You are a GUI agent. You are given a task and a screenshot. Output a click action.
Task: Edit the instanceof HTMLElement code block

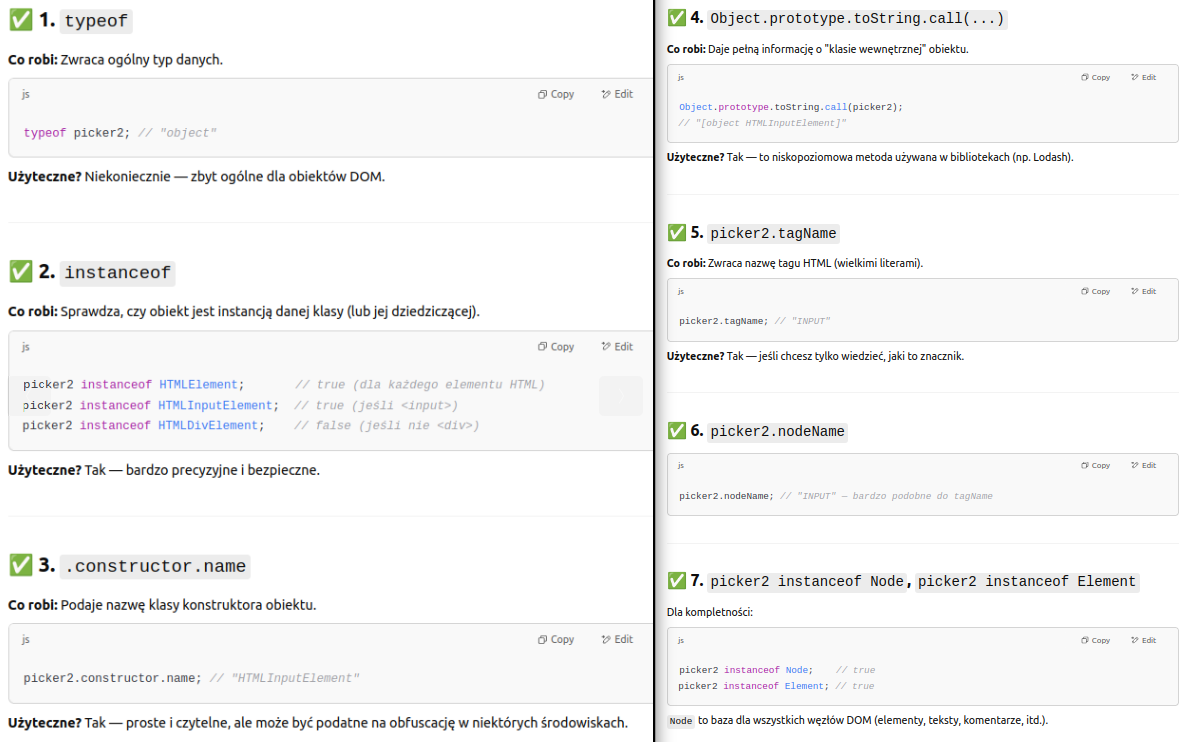click(x=617, y=347)
